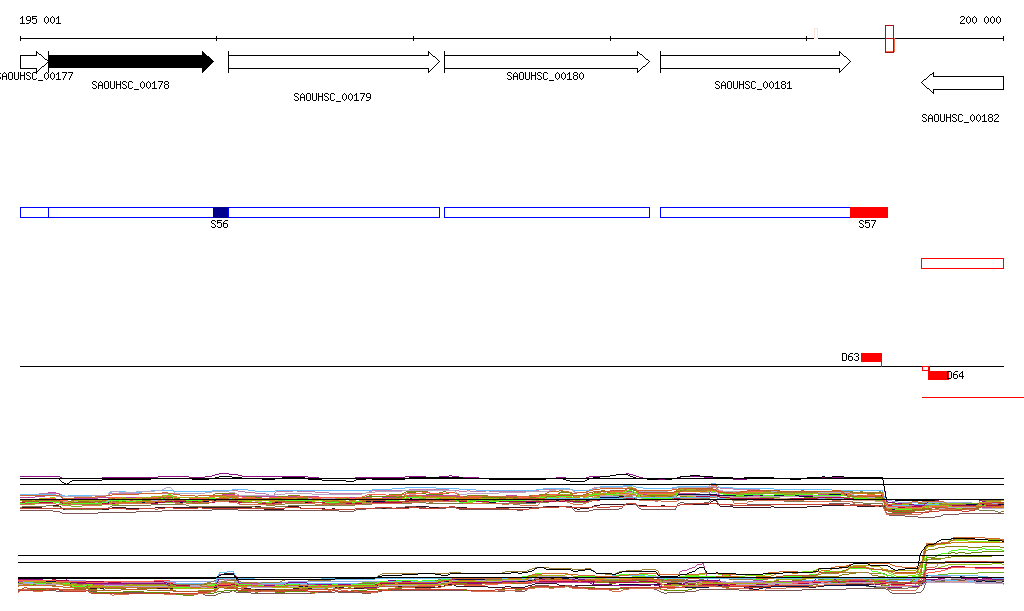Click the 195 001 start coordinate label

pos(40,20)
